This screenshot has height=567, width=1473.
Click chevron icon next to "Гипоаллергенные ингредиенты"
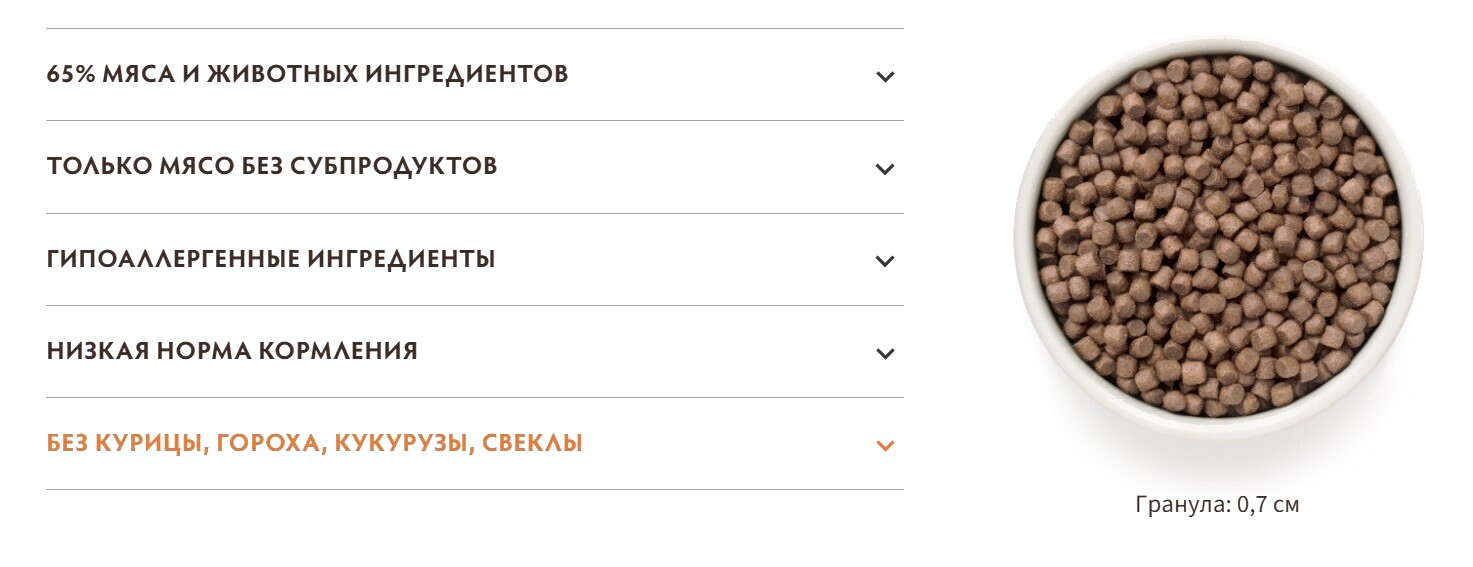(885, 261)
